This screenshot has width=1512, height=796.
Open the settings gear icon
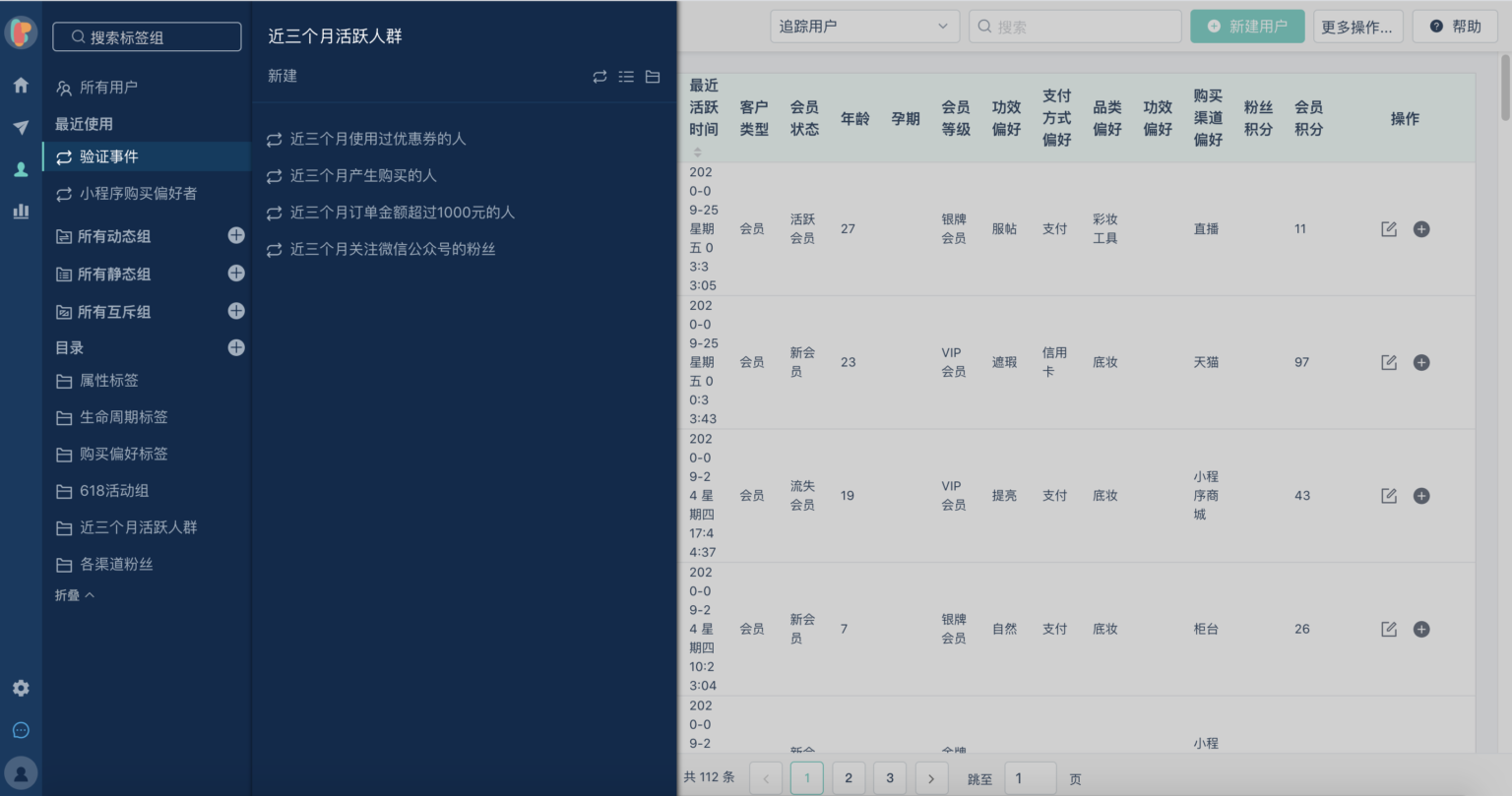[x=21, y=688]
